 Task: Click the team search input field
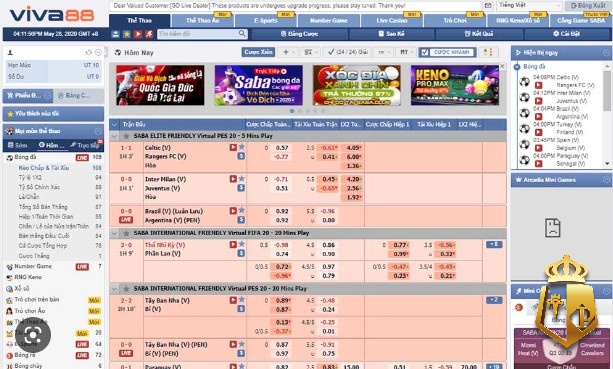[198, 34]
